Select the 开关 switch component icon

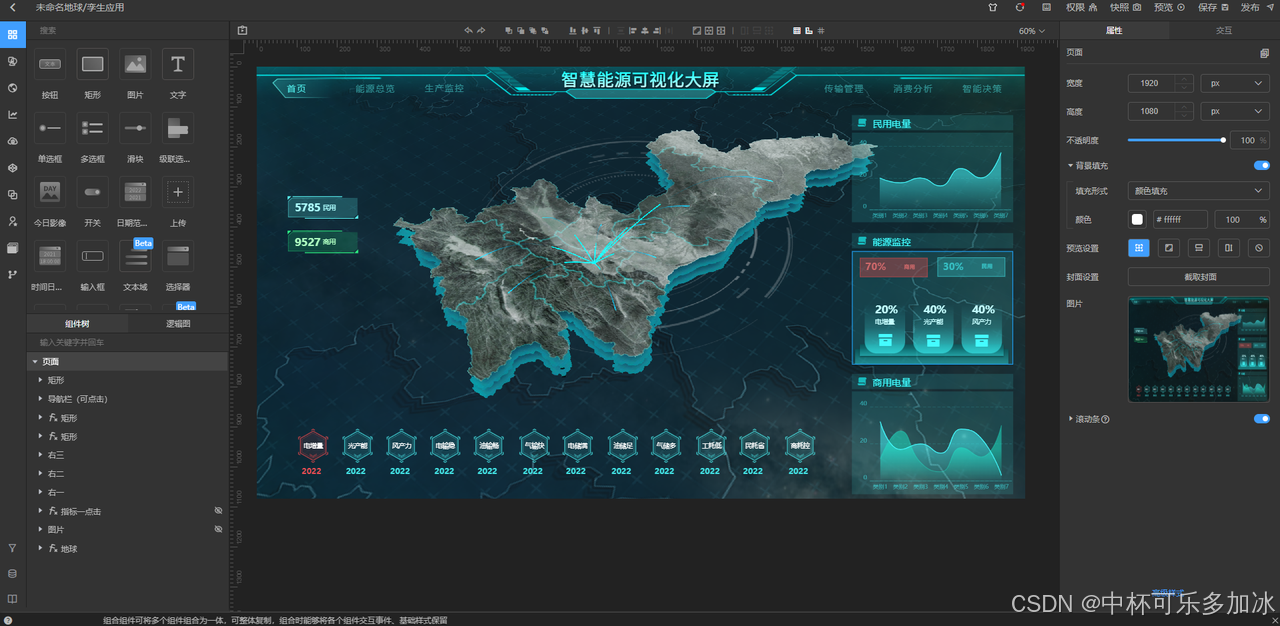(93, 192)
